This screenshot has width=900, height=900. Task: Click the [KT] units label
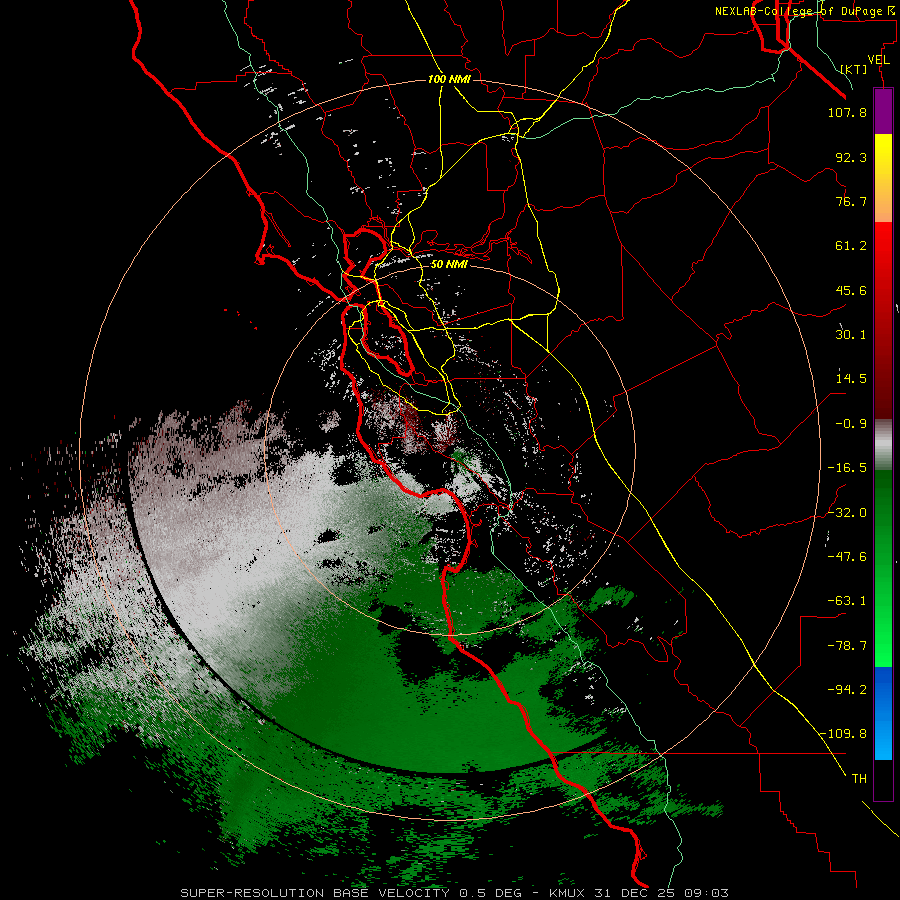coord(853,69)
